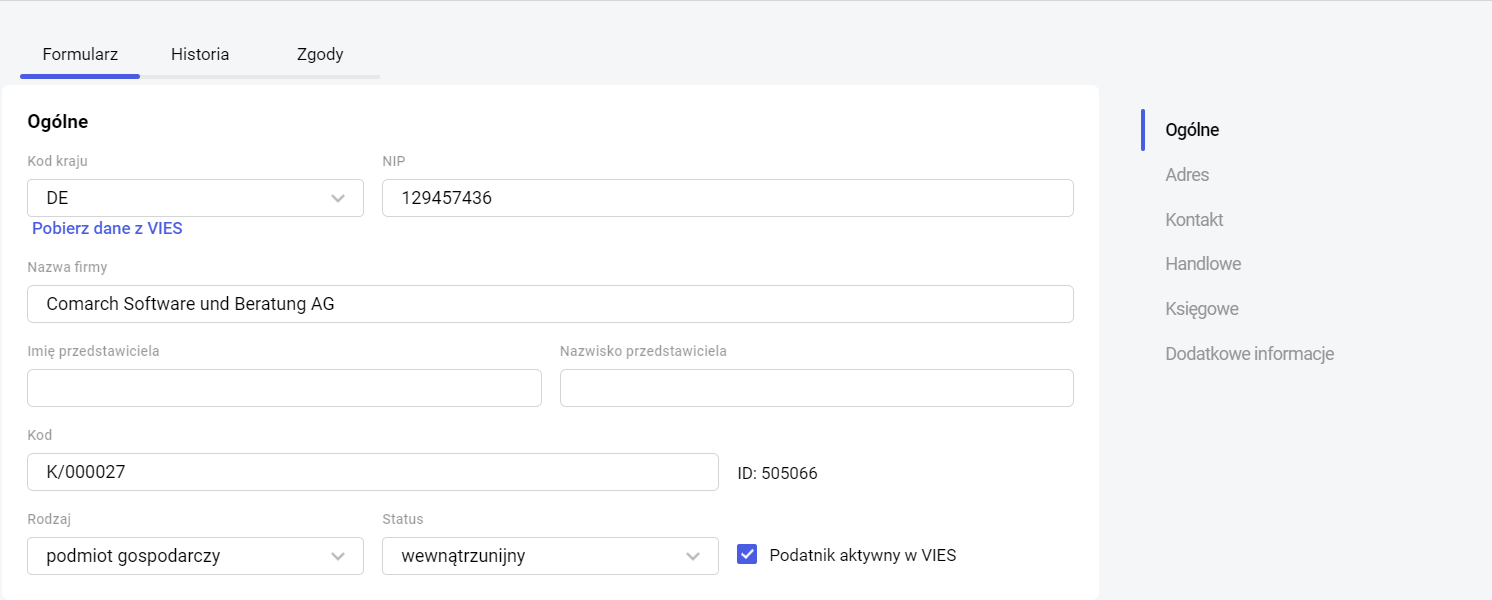Focus the Nazwisko przedstawiciela field
Screen dimensions: 1492x600
coord(816,388)
